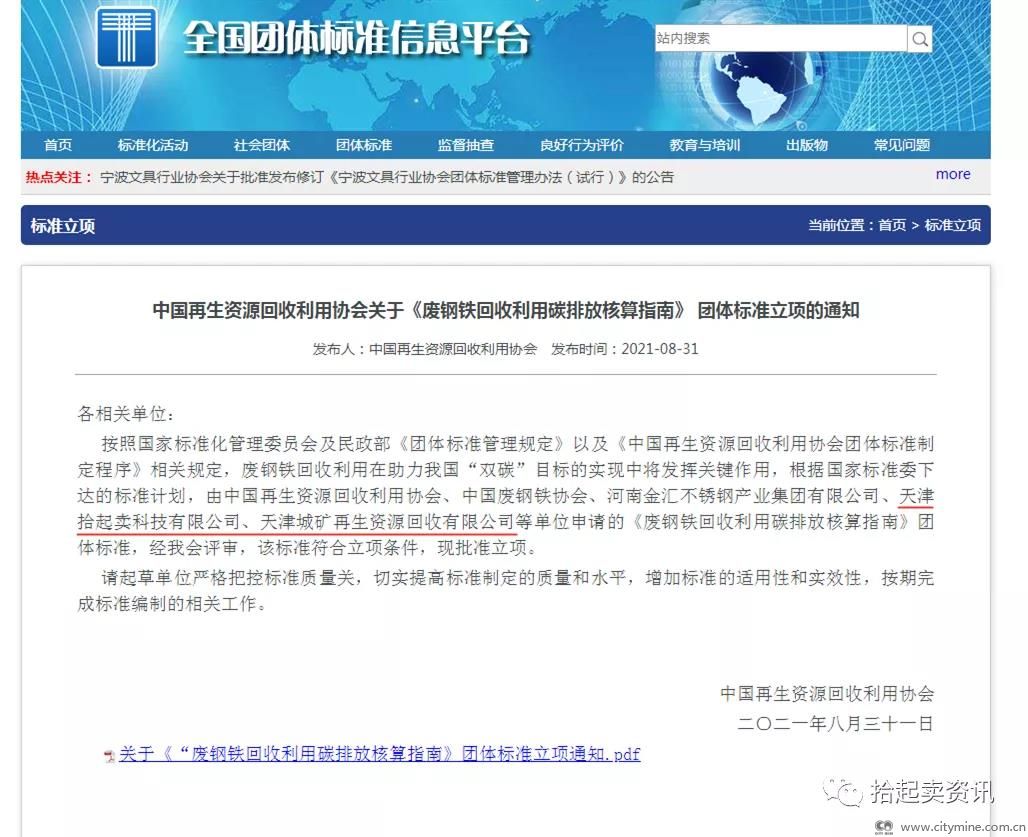Go to the 社会团体 nav item

[262, 145]
